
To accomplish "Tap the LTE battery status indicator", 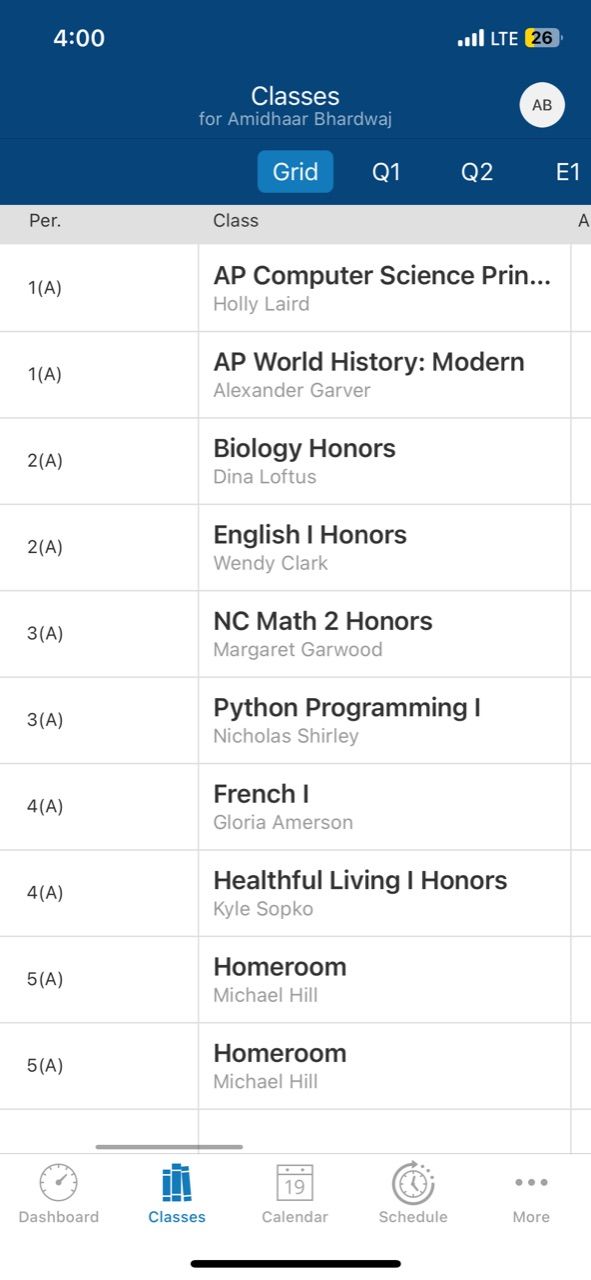I will 542,38.
